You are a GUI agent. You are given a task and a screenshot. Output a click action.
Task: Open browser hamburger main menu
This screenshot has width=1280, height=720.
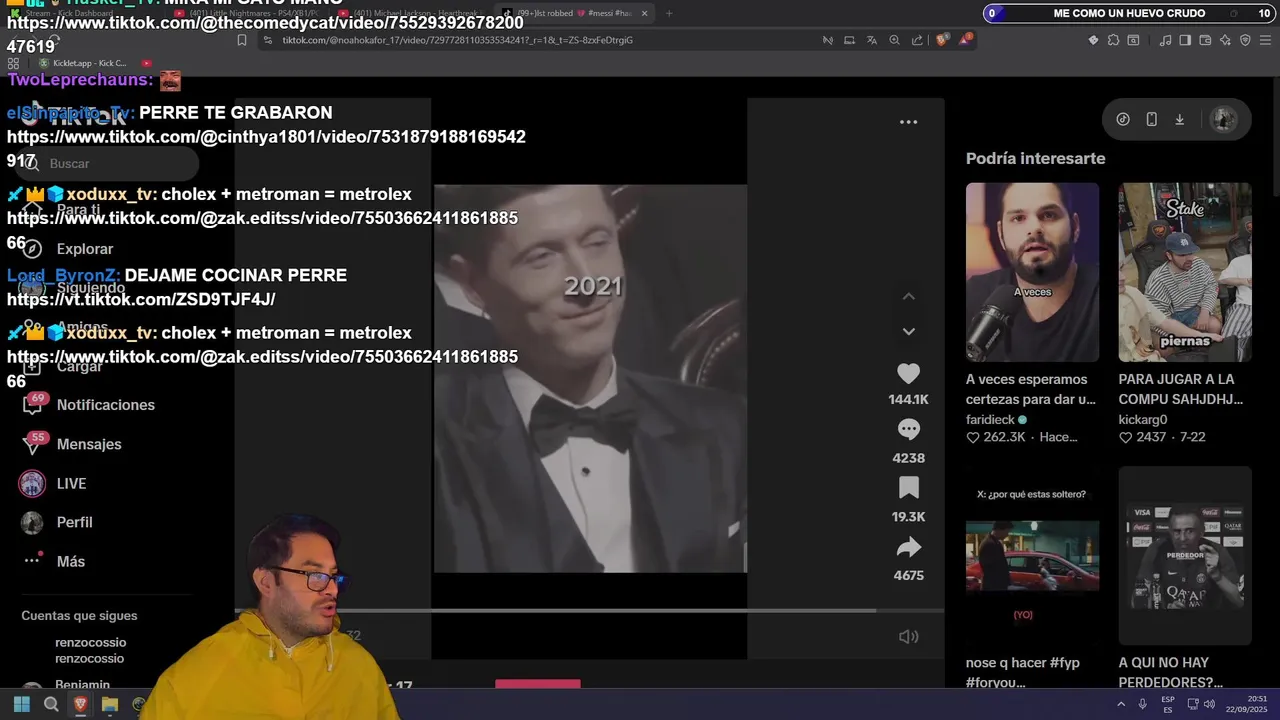point(1265,40)
